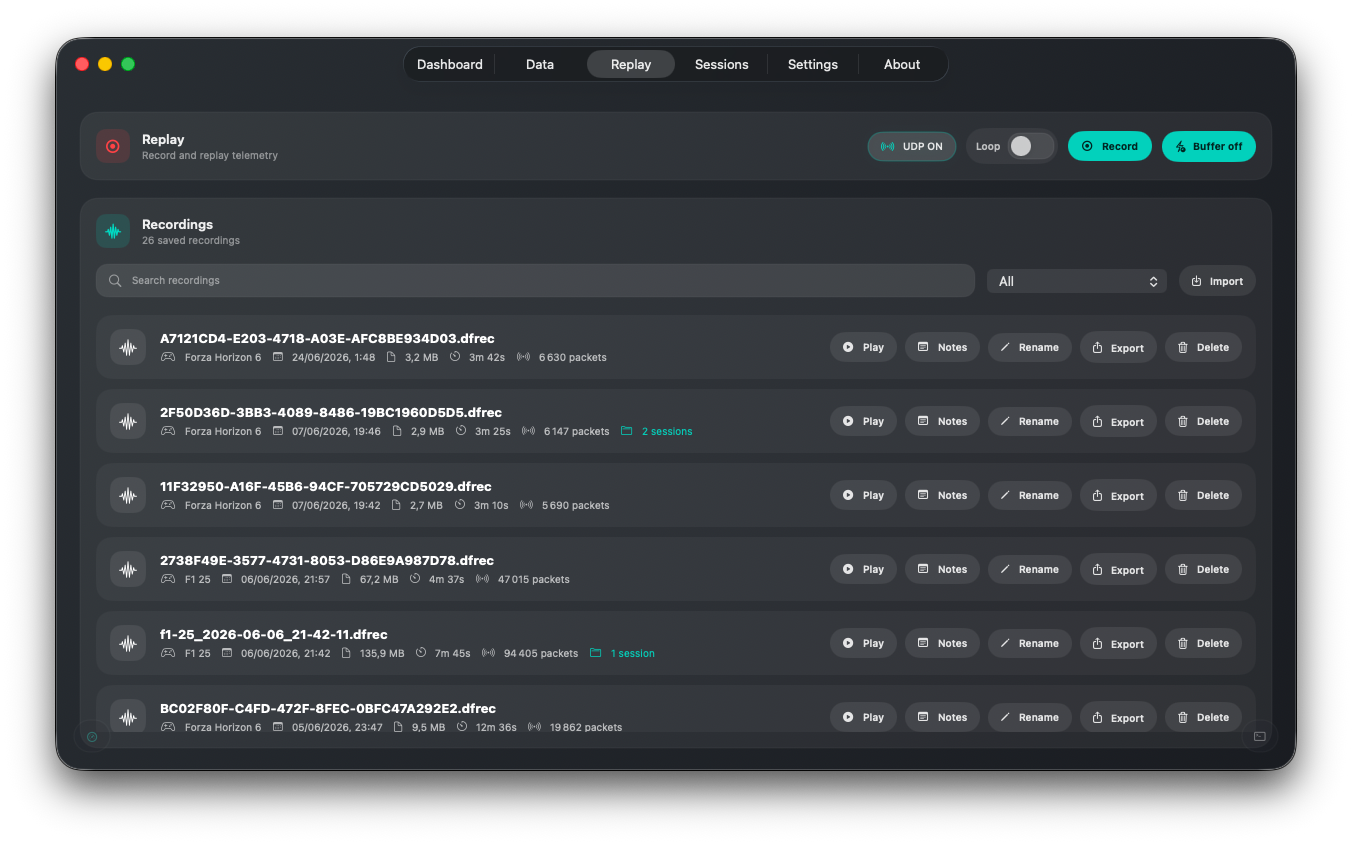Screen dimensions: 1352x844
Task: Click waveform icon of A7121CD4 recording
Action: [128, 347]
